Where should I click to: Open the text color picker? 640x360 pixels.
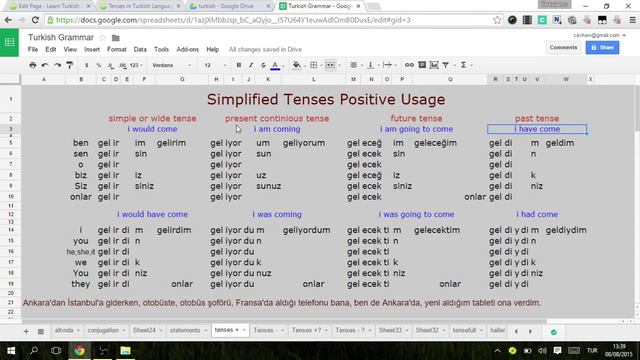(276, 65)
